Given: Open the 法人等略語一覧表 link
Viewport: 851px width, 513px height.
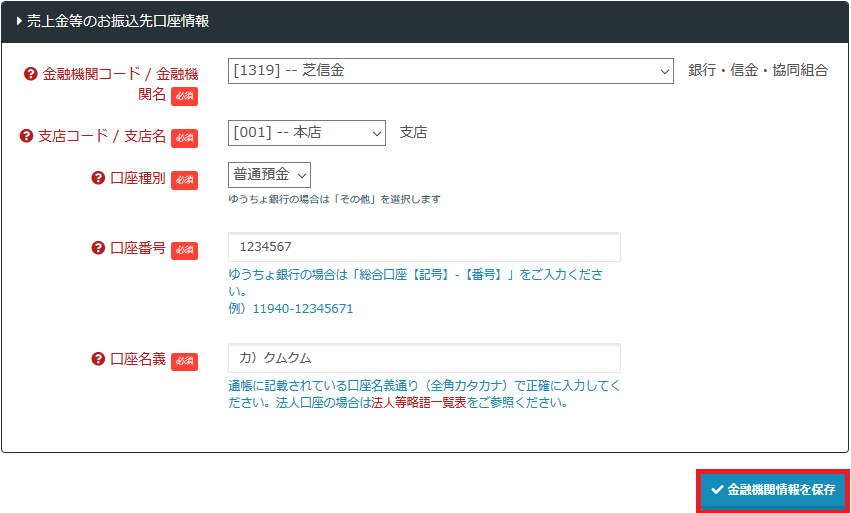Looking at the screenshot, I should coord(419,403).
